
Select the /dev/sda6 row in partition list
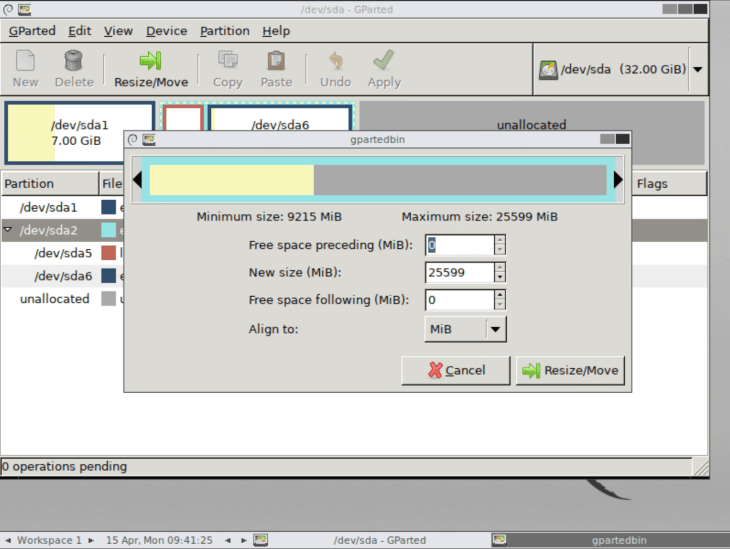click(63, 276)
